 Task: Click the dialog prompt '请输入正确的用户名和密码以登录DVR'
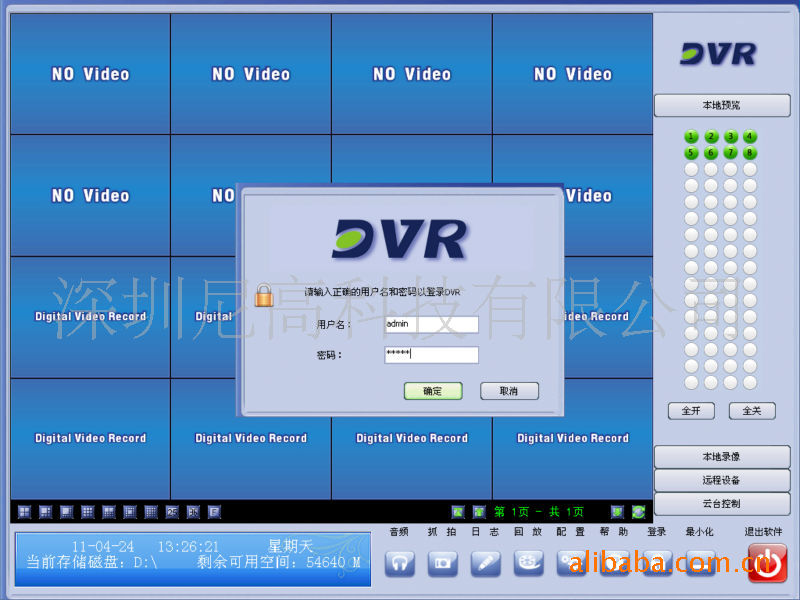pos(382,292)
